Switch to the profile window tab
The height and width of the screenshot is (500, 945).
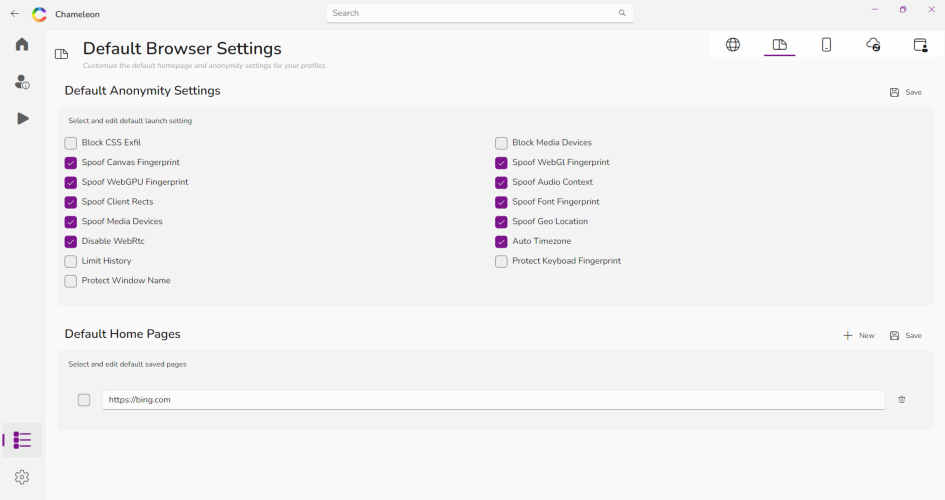920,45
